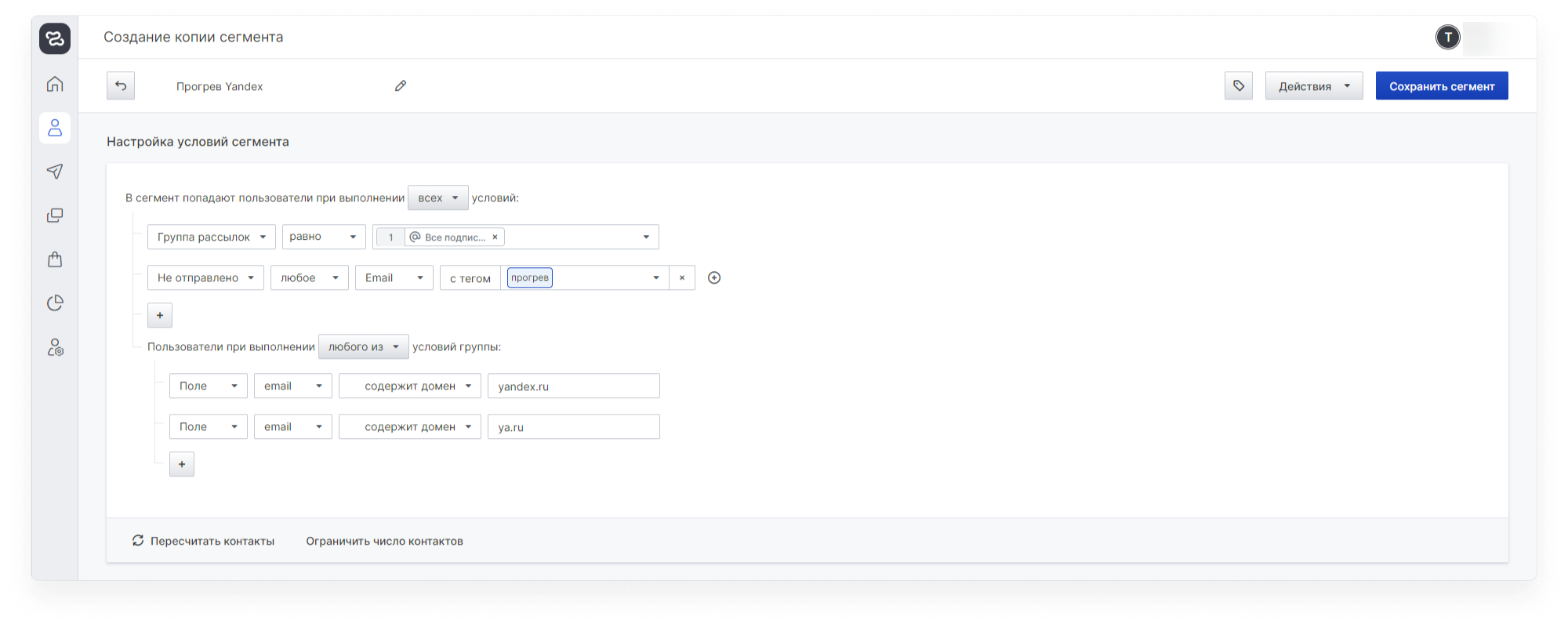This screenshot has width=1568, height=627.
Task: Open the 'равно' operator dropdown
Action: pos(324,237)
